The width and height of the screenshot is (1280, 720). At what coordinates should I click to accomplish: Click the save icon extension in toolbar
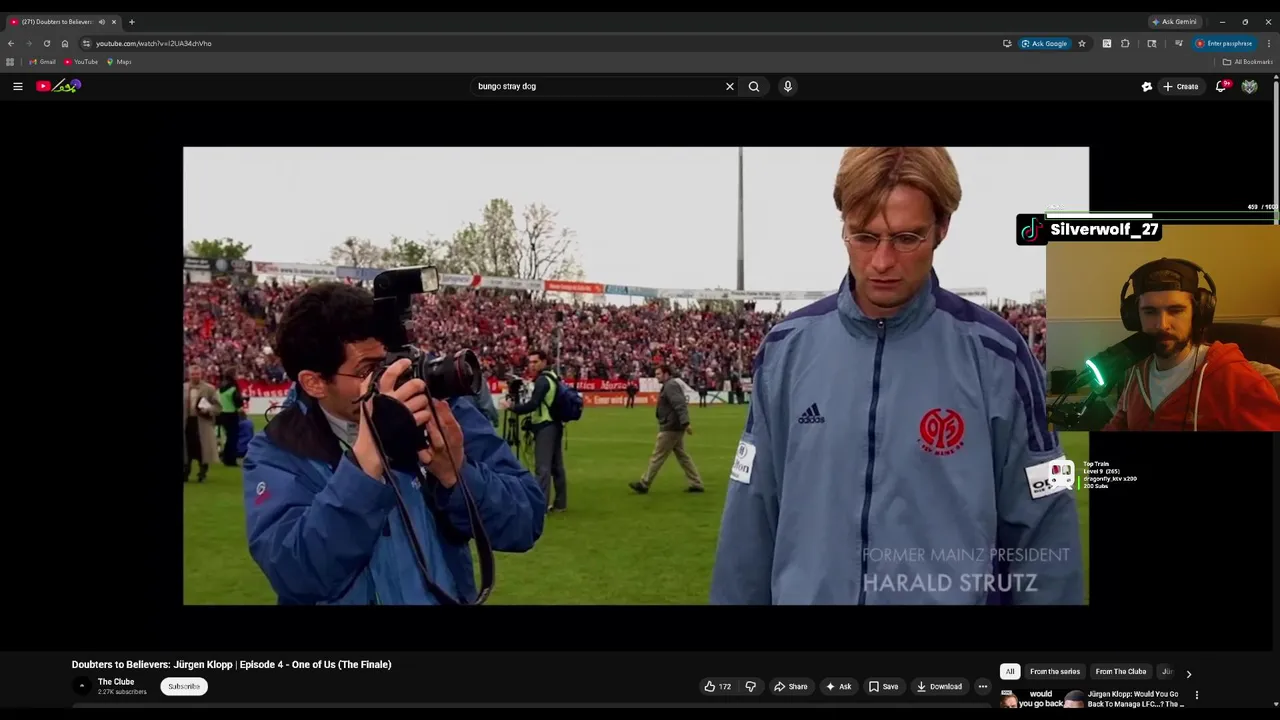click(x=1107, y=43)
